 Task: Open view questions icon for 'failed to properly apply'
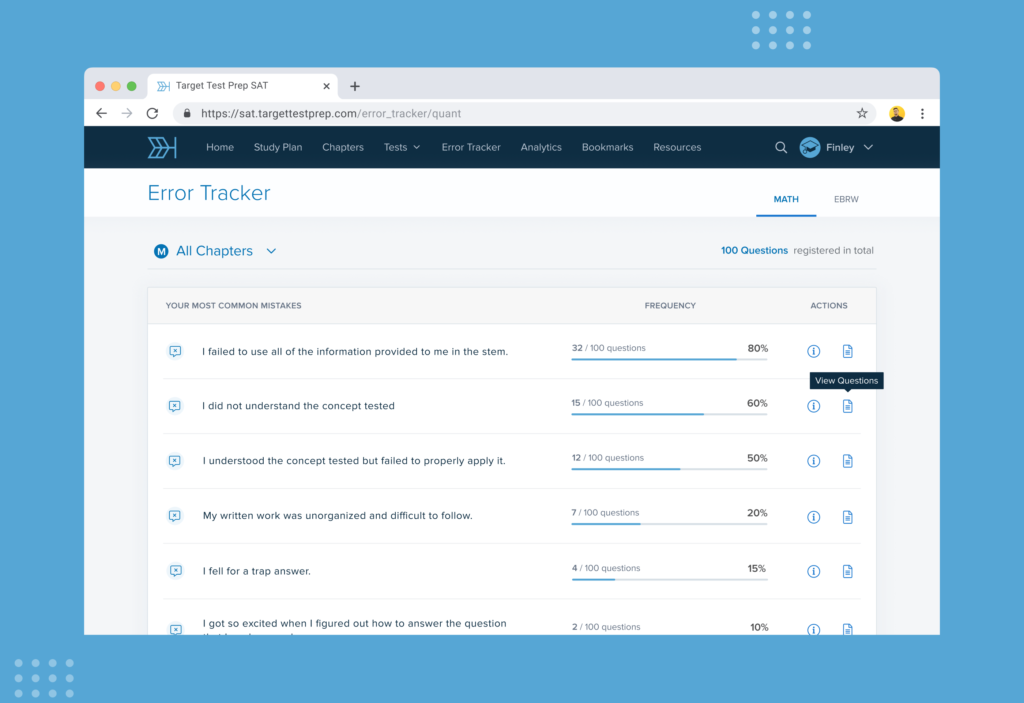[847, 461]
